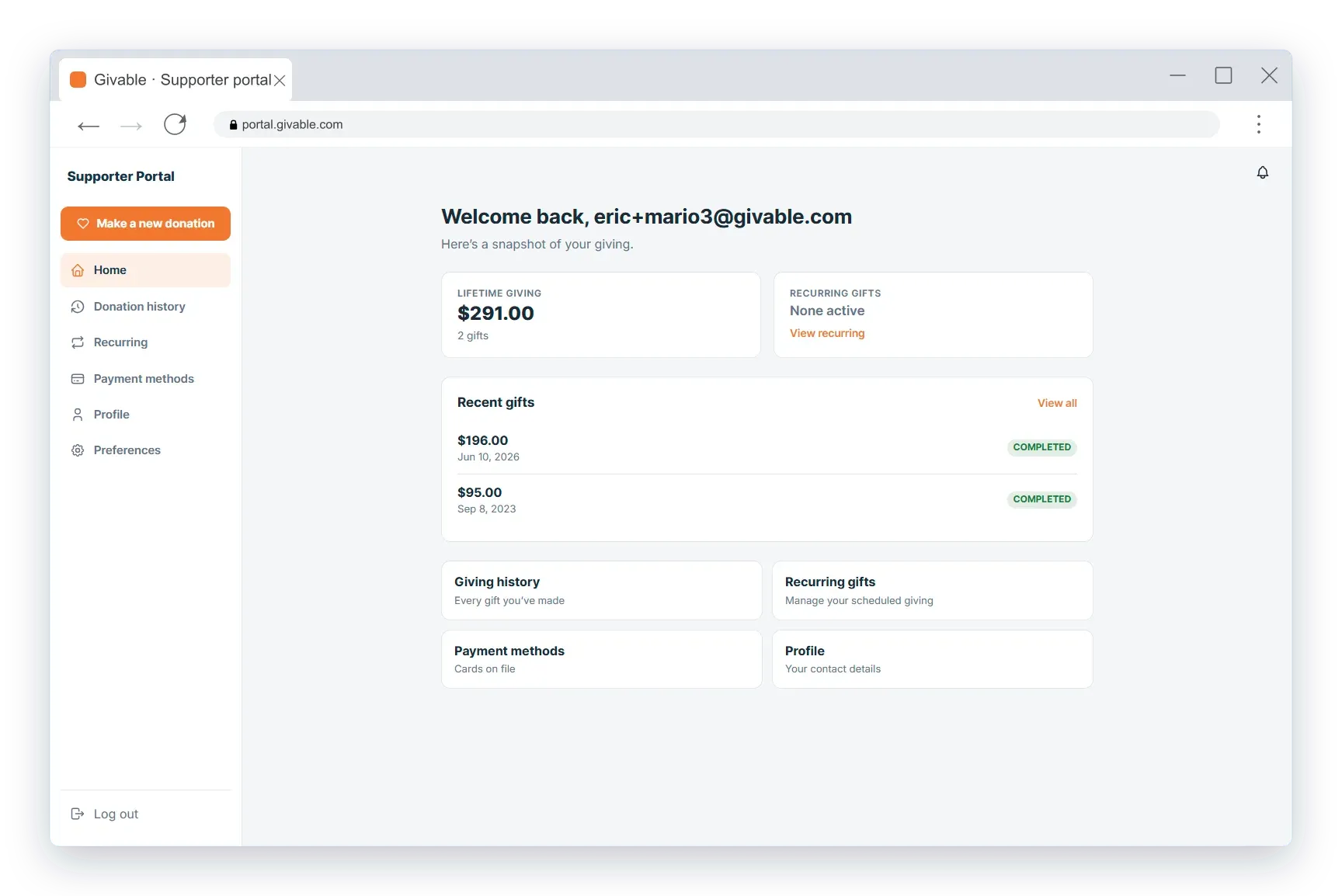
Task: Select the Givable Supporter portal browser tab
Action: [x=176, y=79]
